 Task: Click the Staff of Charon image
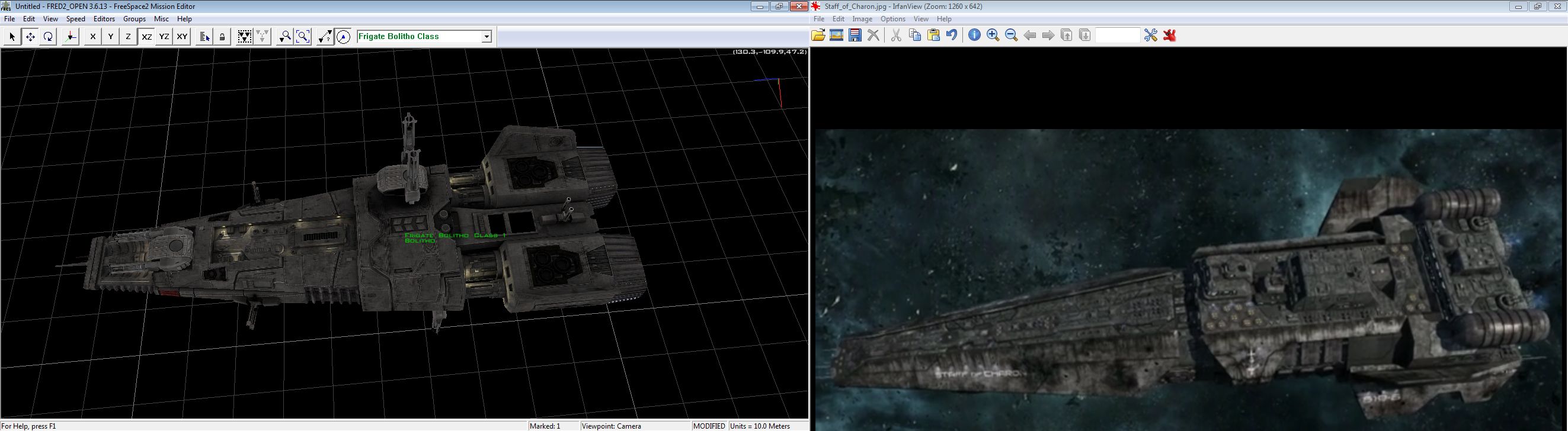click(x=1190, y=279)
